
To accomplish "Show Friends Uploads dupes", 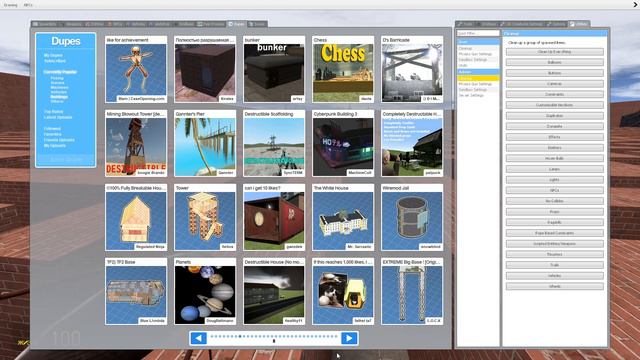I will (59, 140).
